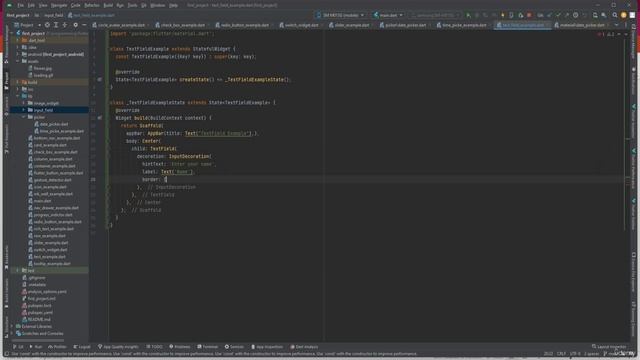This screenshot has height=360, width=640.
Task: Open the Refactor menu
Action: click(x=92, y=5)
